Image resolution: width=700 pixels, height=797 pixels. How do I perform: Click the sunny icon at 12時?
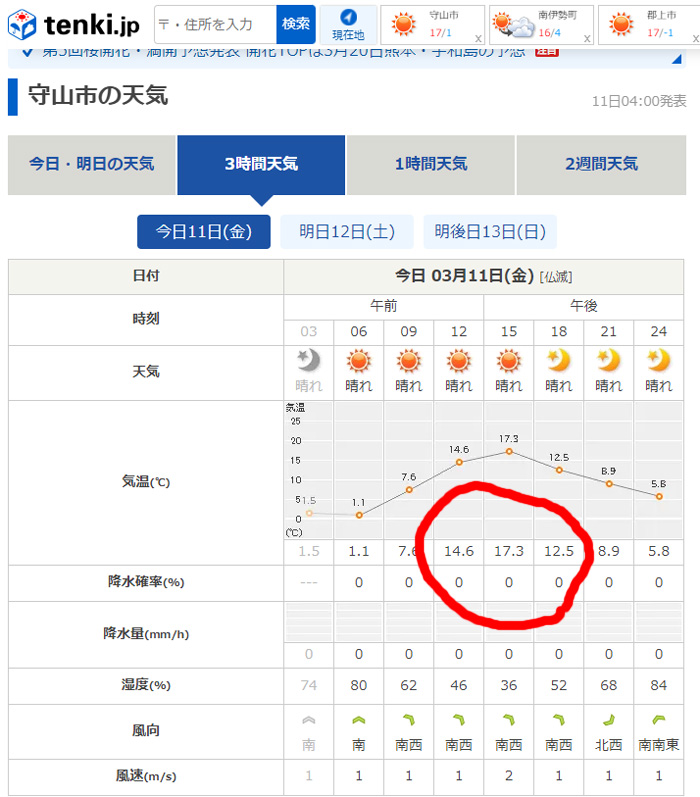coord(459,361)
